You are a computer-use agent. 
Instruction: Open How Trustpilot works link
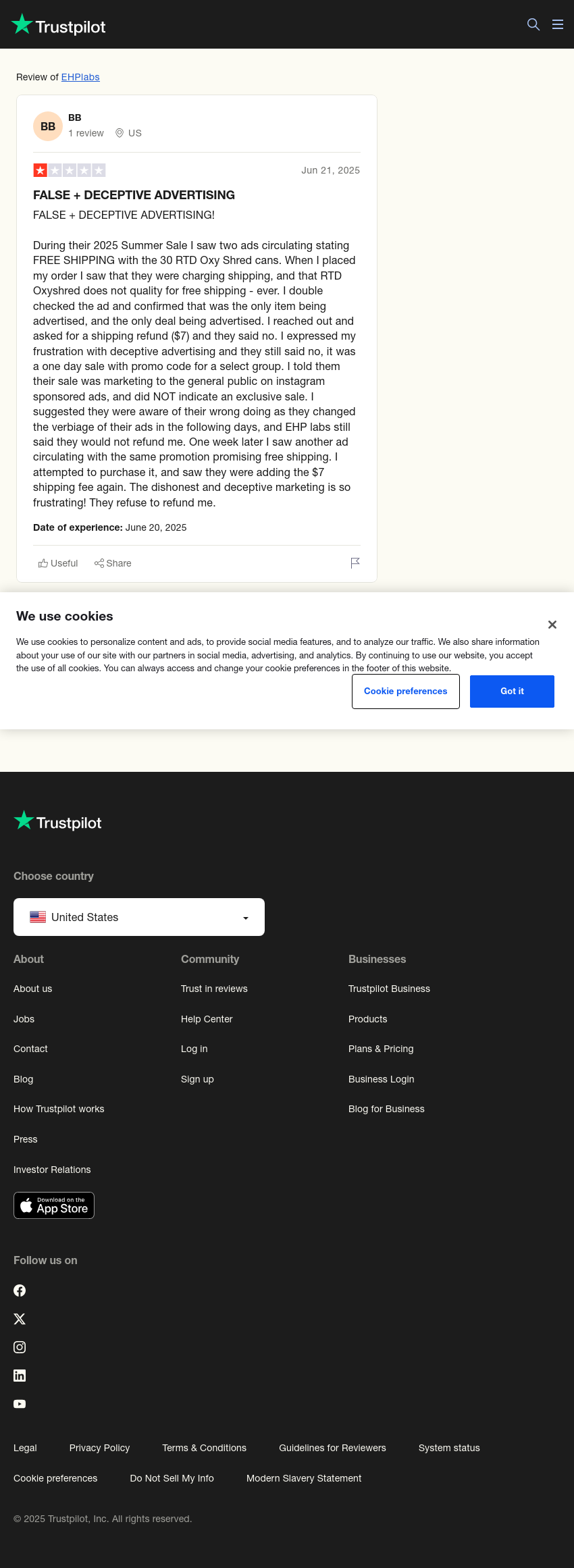(x=59, y=1109)
